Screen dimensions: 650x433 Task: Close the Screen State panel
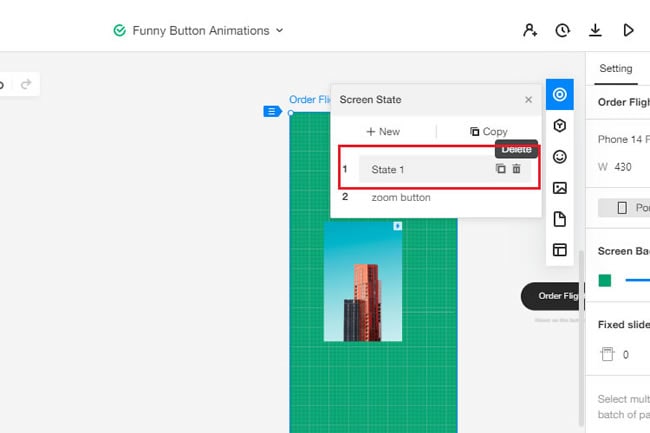coord(528,99)
